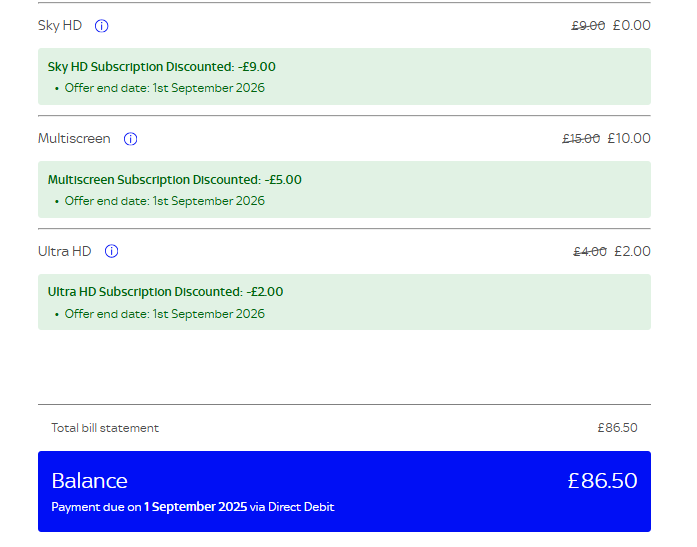Image resolution: width=697 pixels, height=547 pixels.
Task: Click the payment due date text
Action: 192,507
